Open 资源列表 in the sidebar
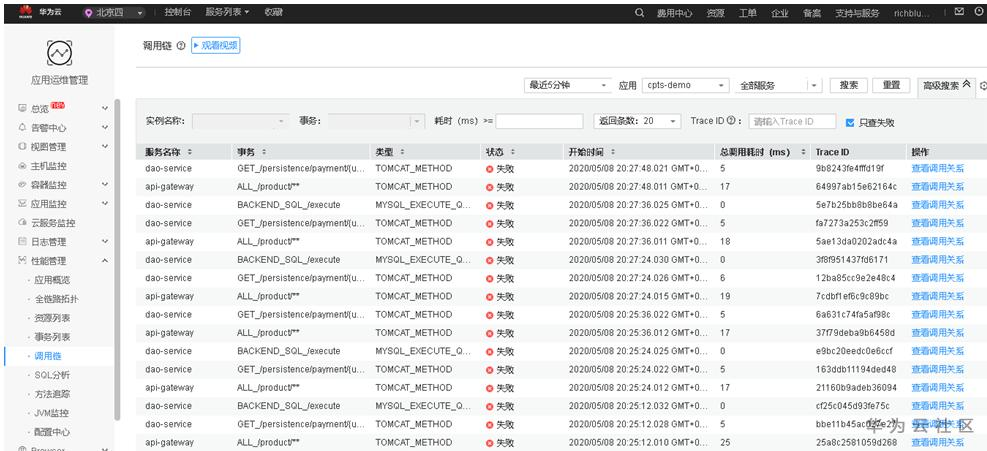The image size is (987, 451). click(x=52, y=318)
